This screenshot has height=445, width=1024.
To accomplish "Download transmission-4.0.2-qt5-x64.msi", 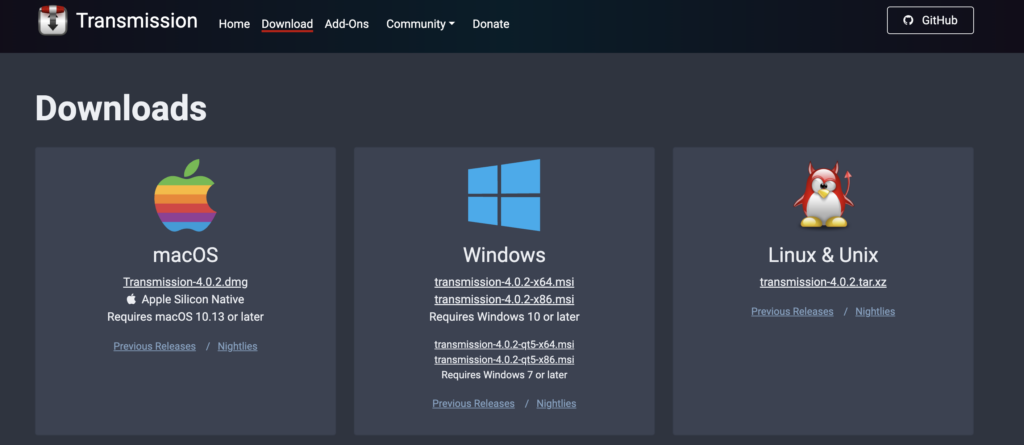I will tap(504, 344).
